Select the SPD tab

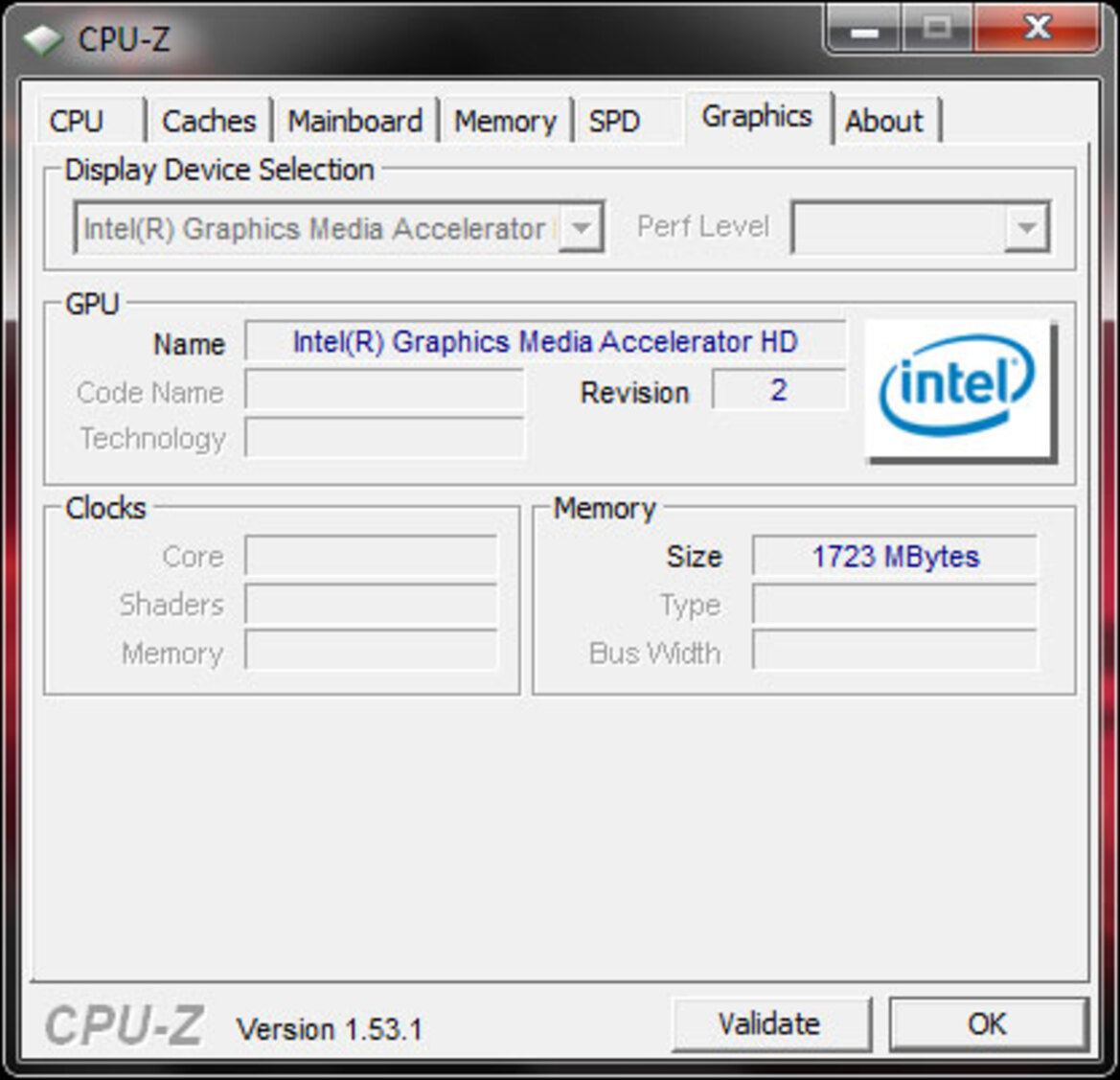point(629,120)
